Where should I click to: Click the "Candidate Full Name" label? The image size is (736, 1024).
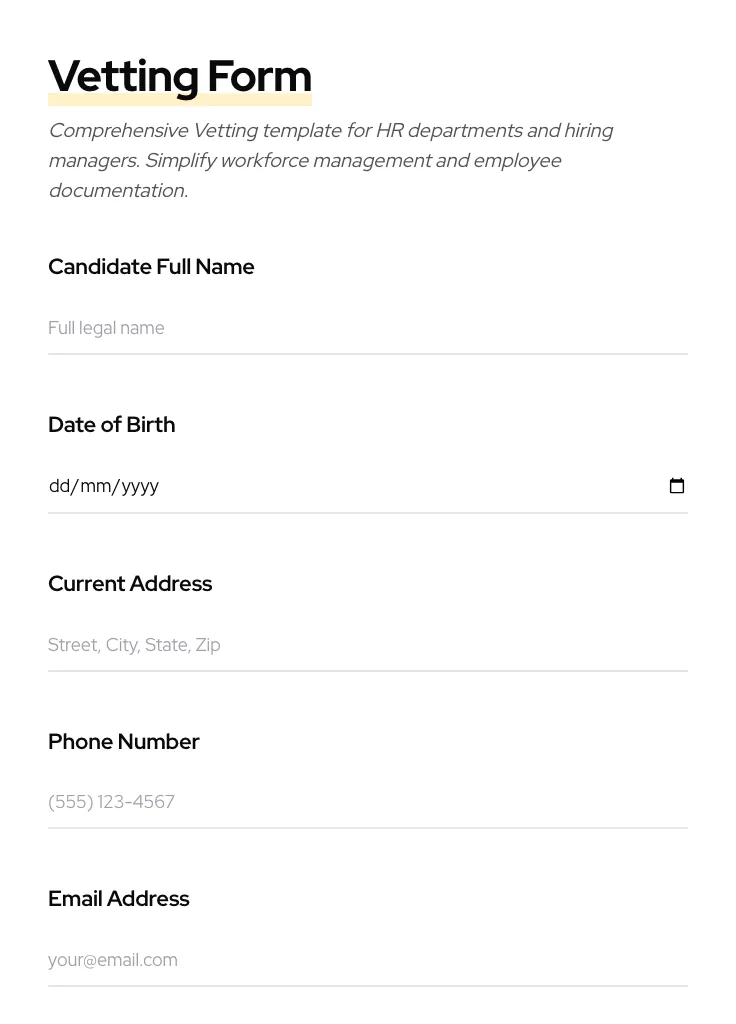(x=151, y=267)
